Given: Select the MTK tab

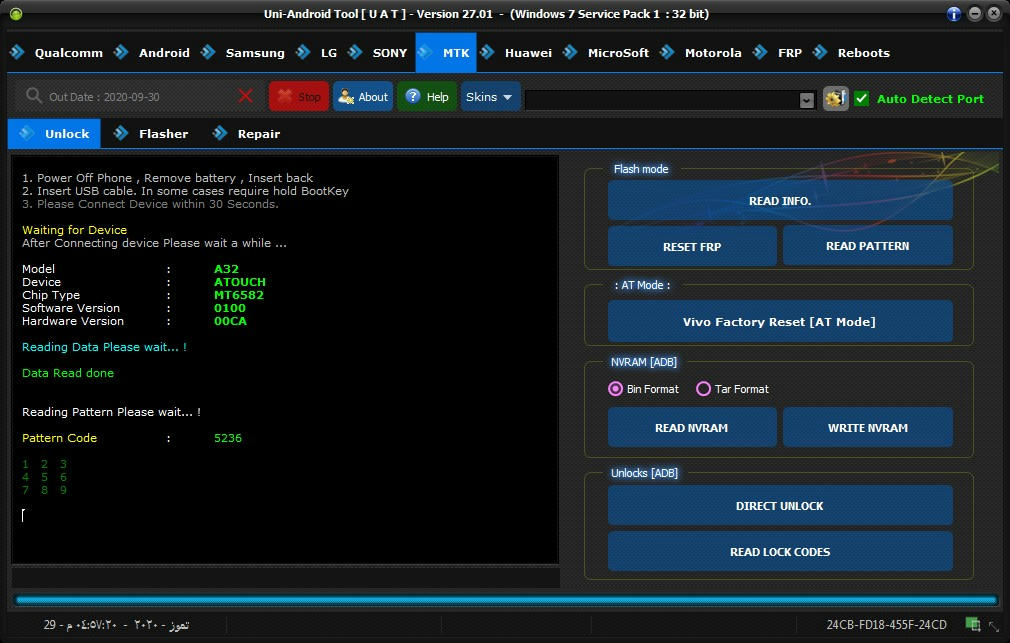Looking at the screenshot, I should coord(446,53).
